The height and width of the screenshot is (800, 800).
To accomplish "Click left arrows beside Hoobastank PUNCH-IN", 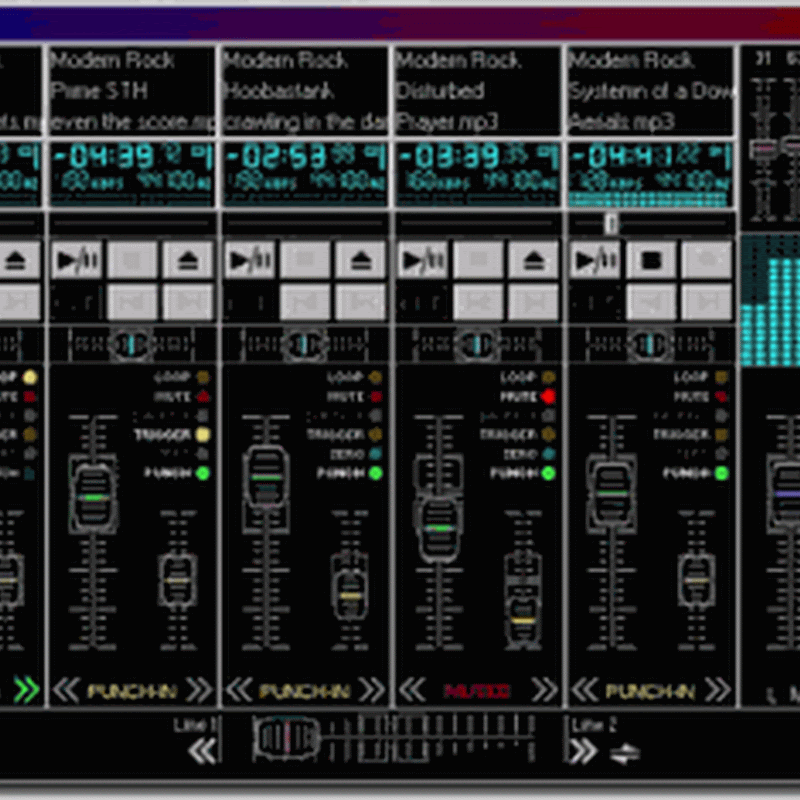I will (x=239, y=690).
